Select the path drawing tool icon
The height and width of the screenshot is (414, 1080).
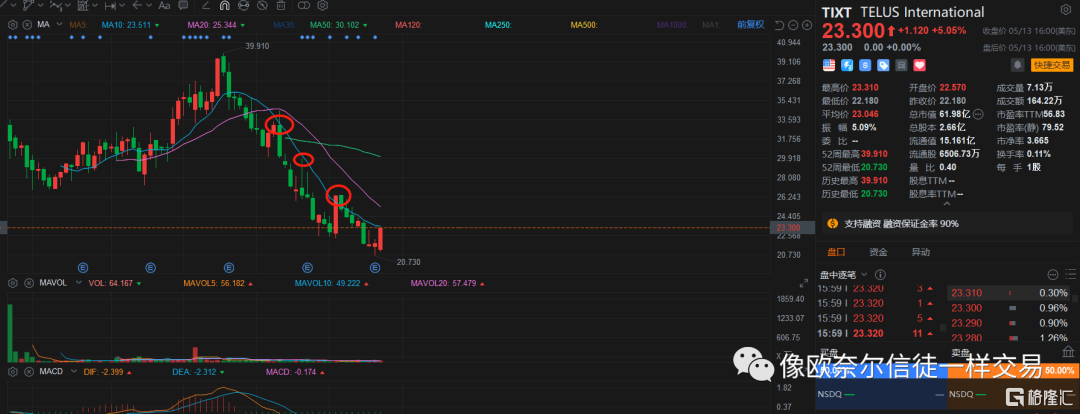pyautogui.click(x=28, y=6)
